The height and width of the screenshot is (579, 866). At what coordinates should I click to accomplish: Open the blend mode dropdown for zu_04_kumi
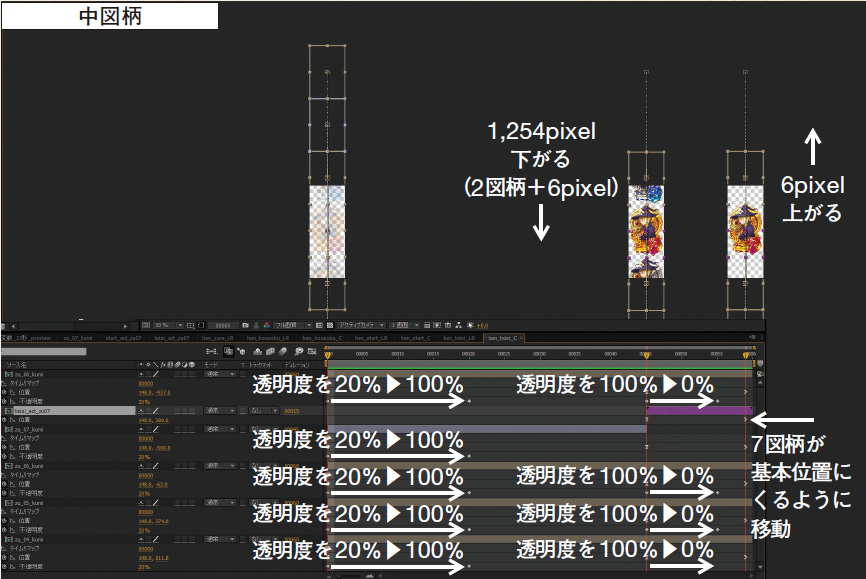click(220, 539)
